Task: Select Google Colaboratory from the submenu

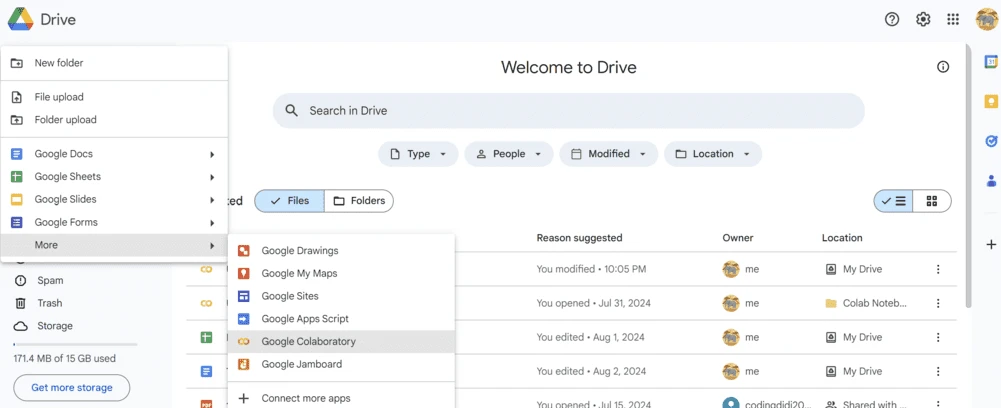Action: 308,341
